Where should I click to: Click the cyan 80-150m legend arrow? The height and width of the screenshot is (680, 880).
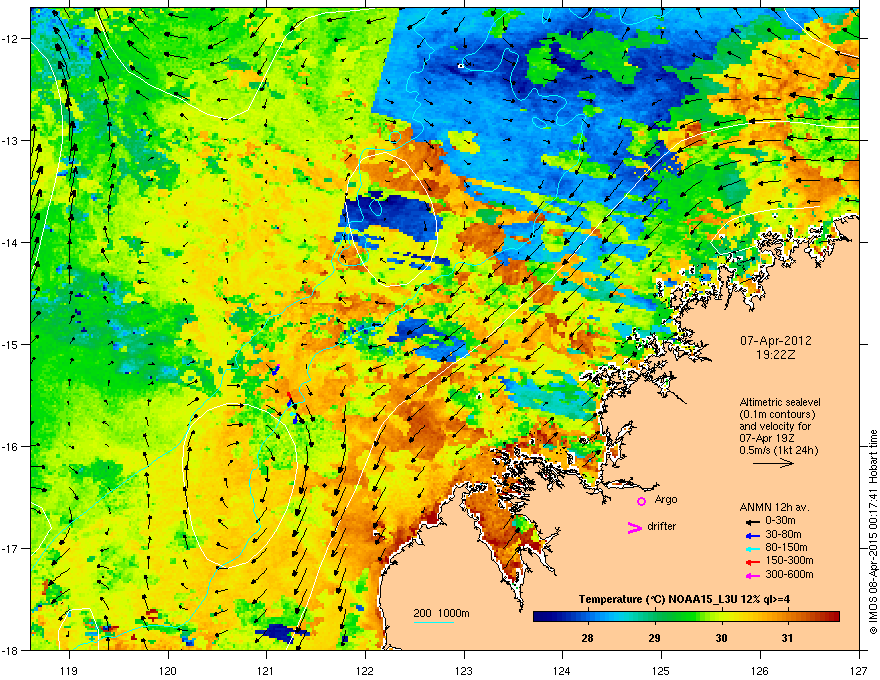753,548
